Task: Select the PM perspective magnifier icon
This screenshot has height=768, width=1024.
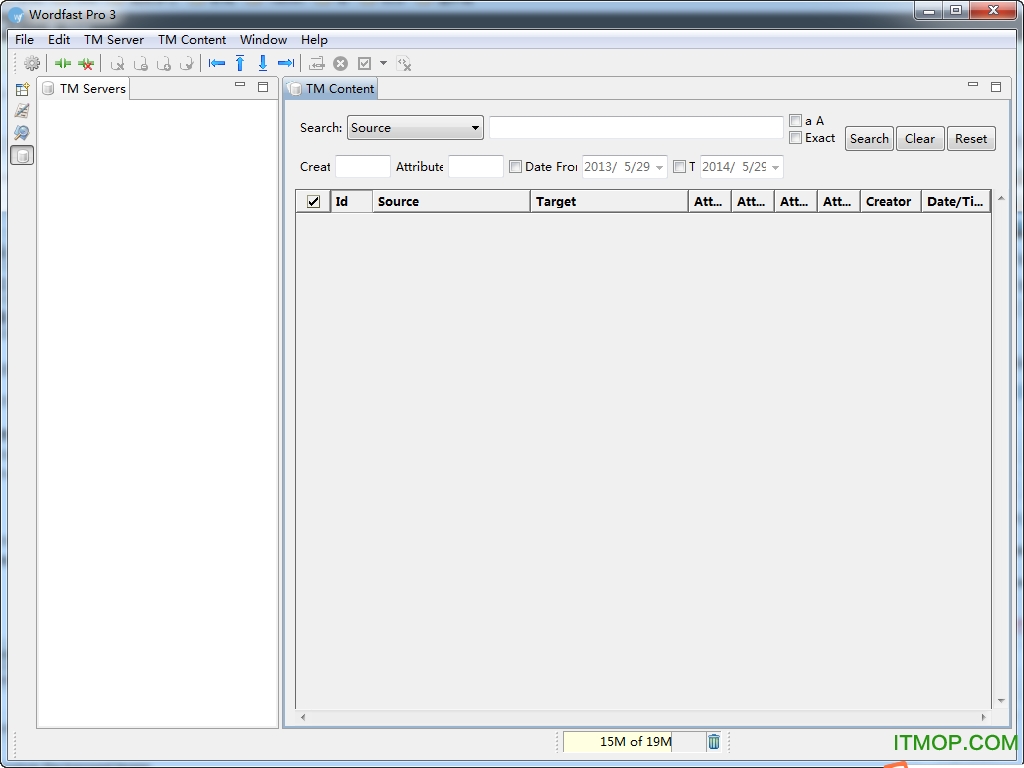Action: tap(22, 132)
